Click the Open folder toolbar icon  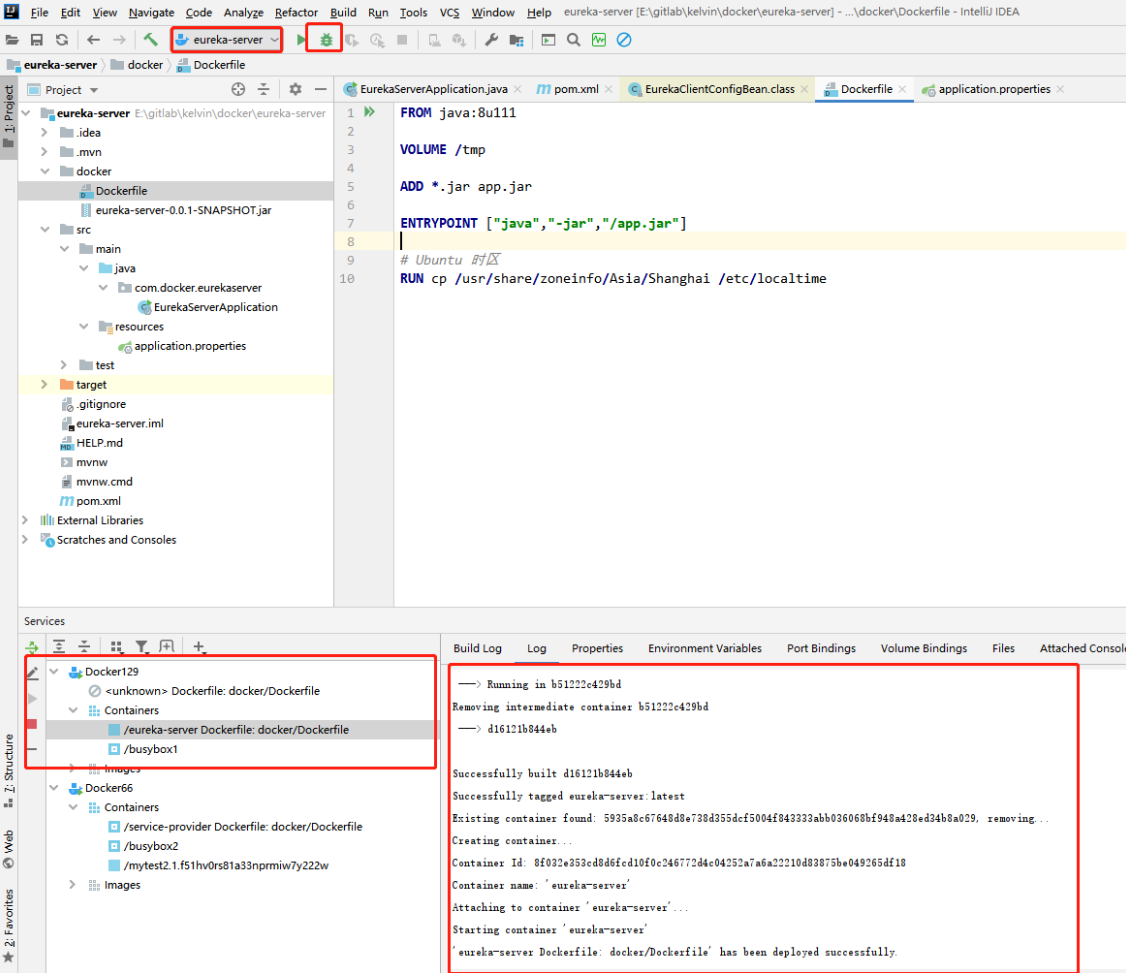pos(12,39)
